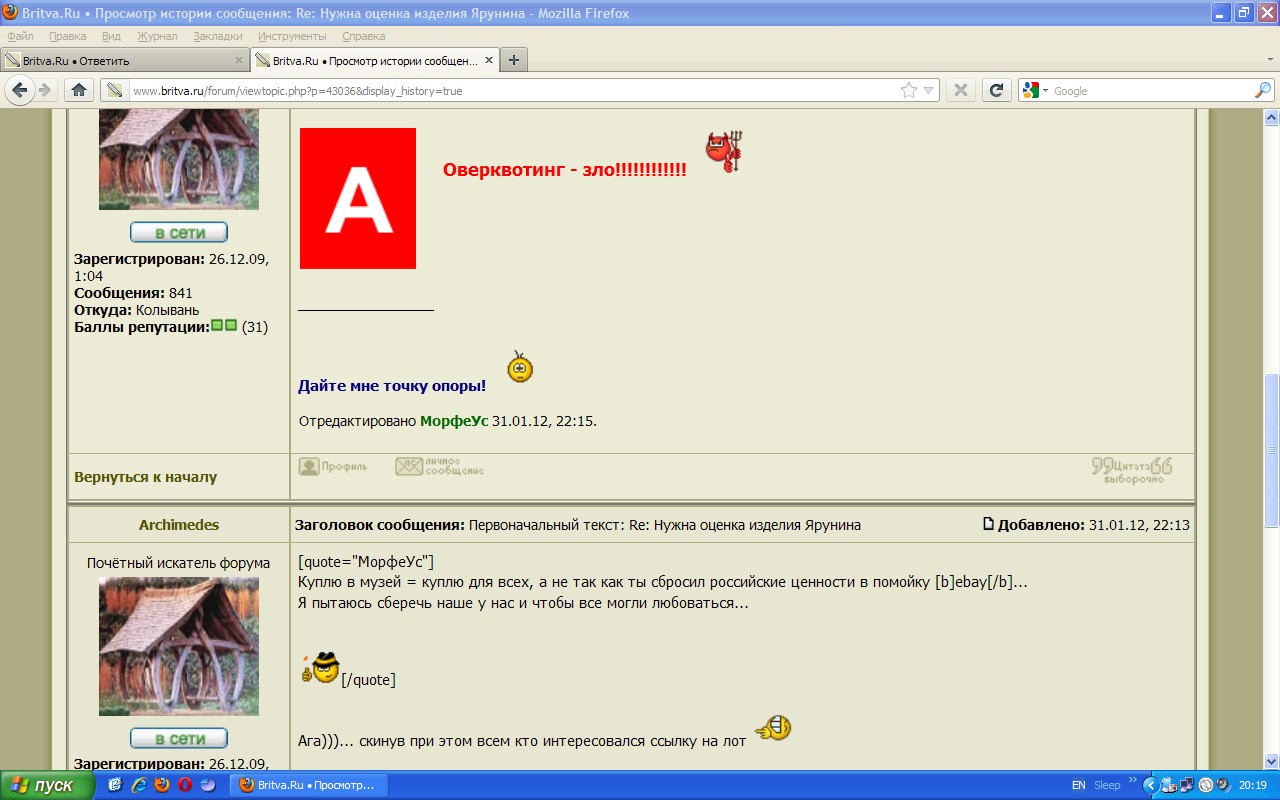
Task: Bookmark this page with the star icon
Action: pos(908,90)
